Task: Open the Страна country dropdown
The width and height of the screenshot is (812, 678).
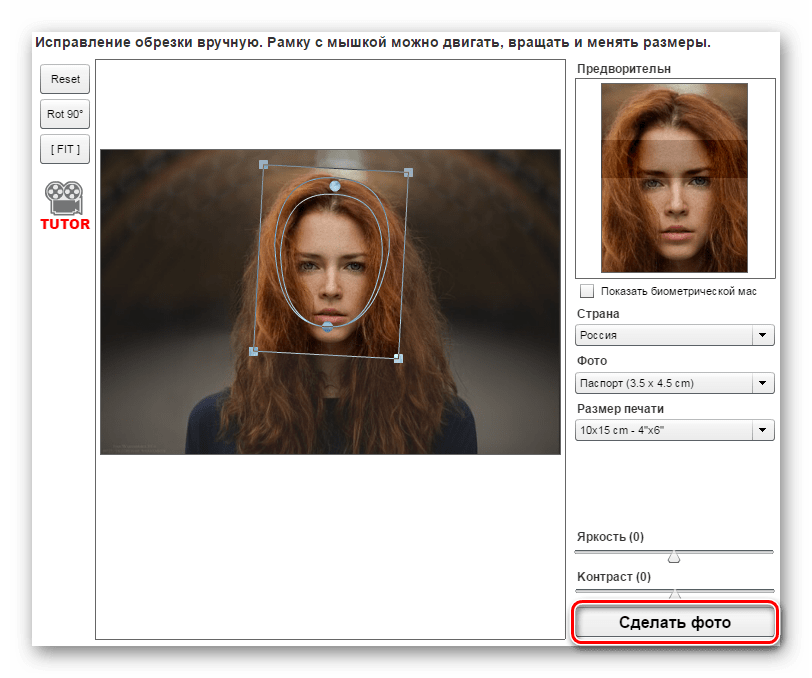Action: coord(675,336)
